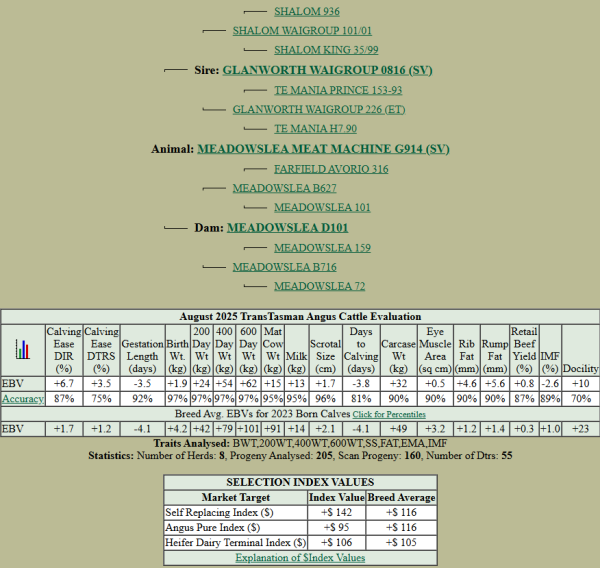Open MEADOWSLEA MEAT MACHINE G914 (SV) link
Viewport: 600px width, 568px height.
click(x=323, y=149)
